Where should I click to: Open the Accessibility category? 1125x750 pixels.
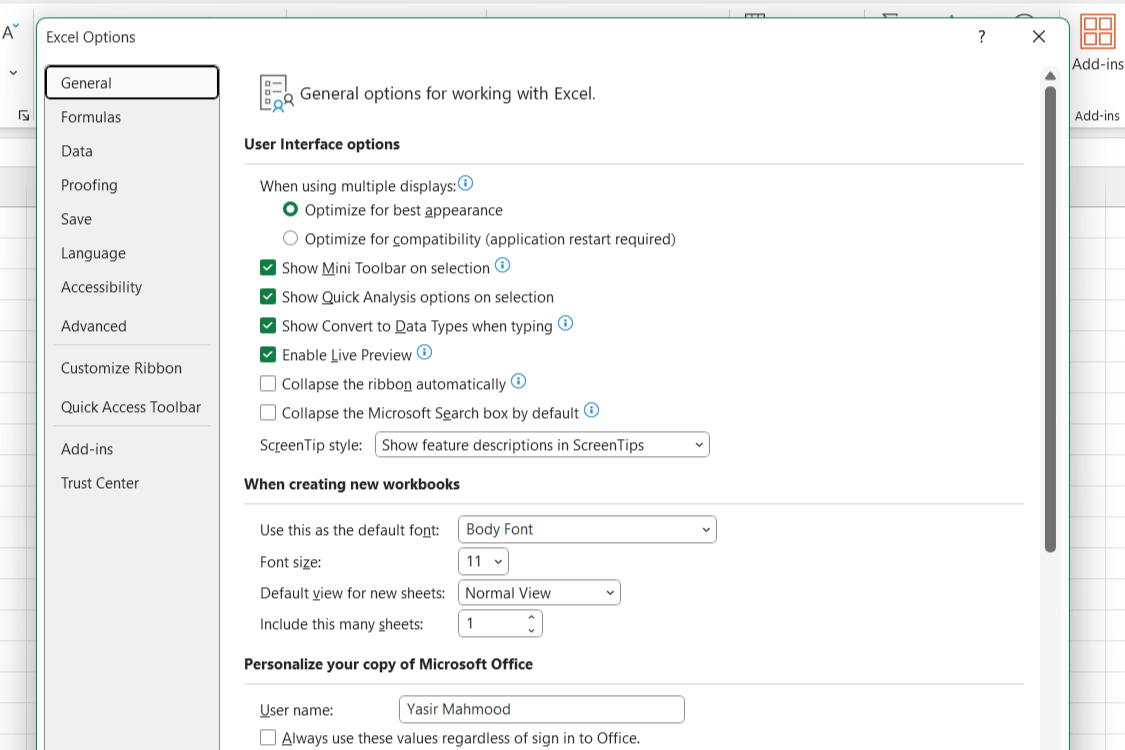click(132, 287)
